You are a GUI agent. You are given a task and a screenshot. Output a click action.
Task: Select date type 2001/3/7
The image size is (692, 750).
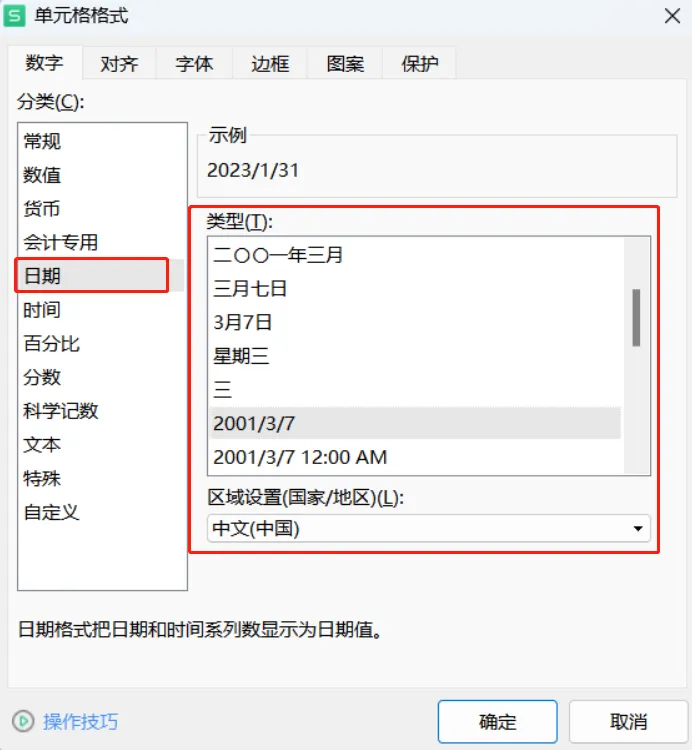pyautogui.click(x=416, y=423)
